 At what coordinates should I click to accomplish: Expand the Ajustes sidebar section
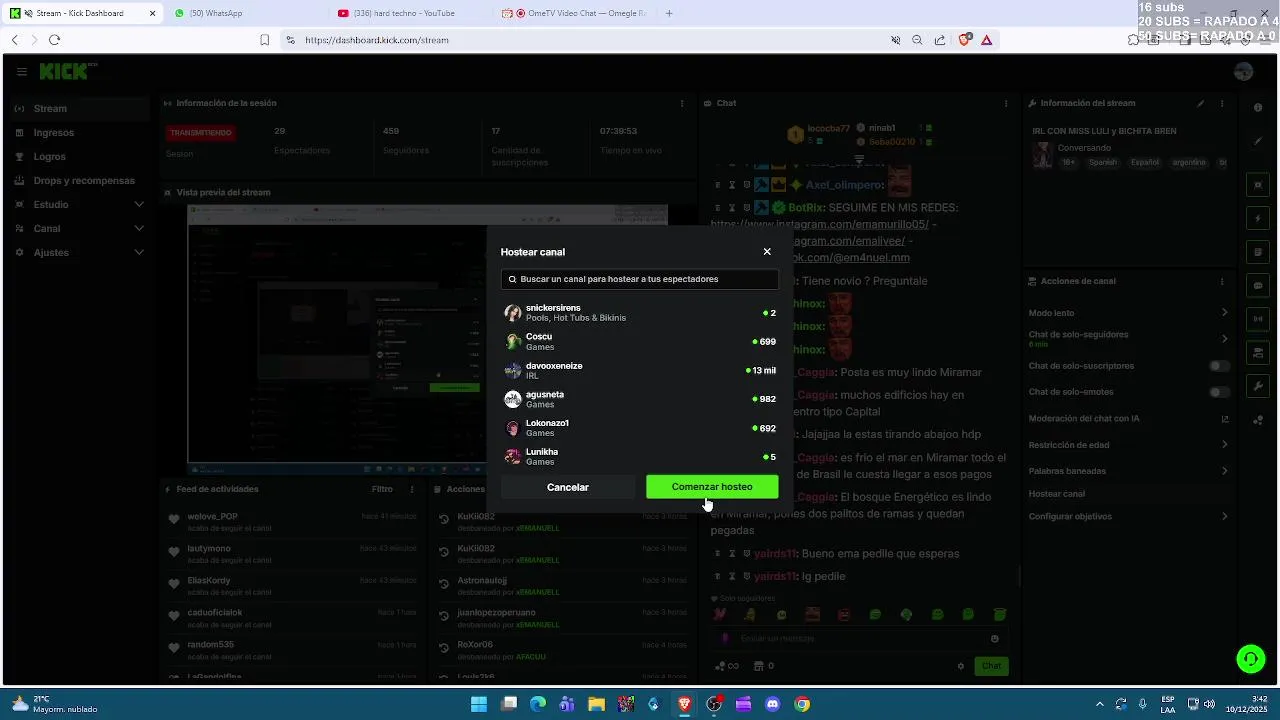point(80,252)
